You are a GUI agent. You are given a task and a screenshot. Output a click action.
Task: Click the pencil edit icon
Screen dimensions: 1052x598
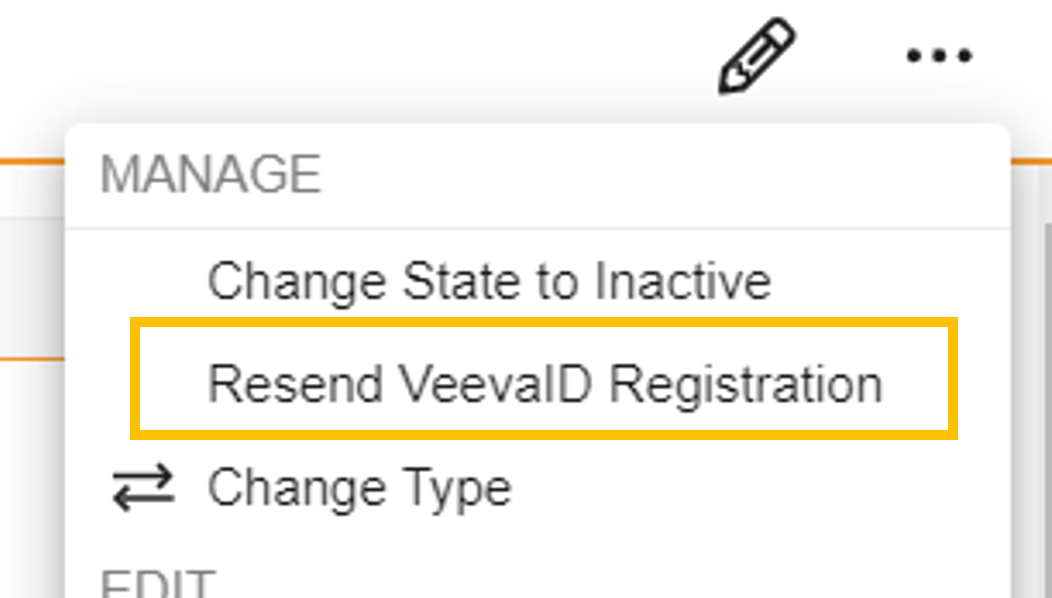(757, 56)
